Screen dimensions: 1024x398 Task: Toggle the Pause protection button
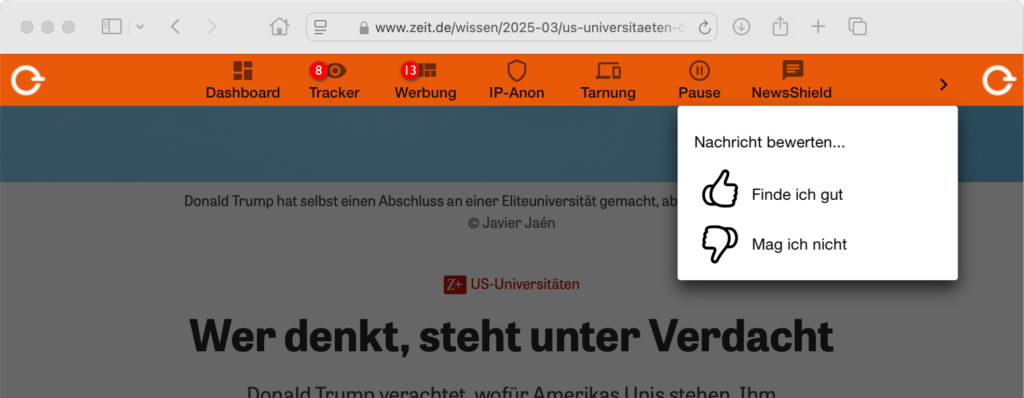[699, 80]
